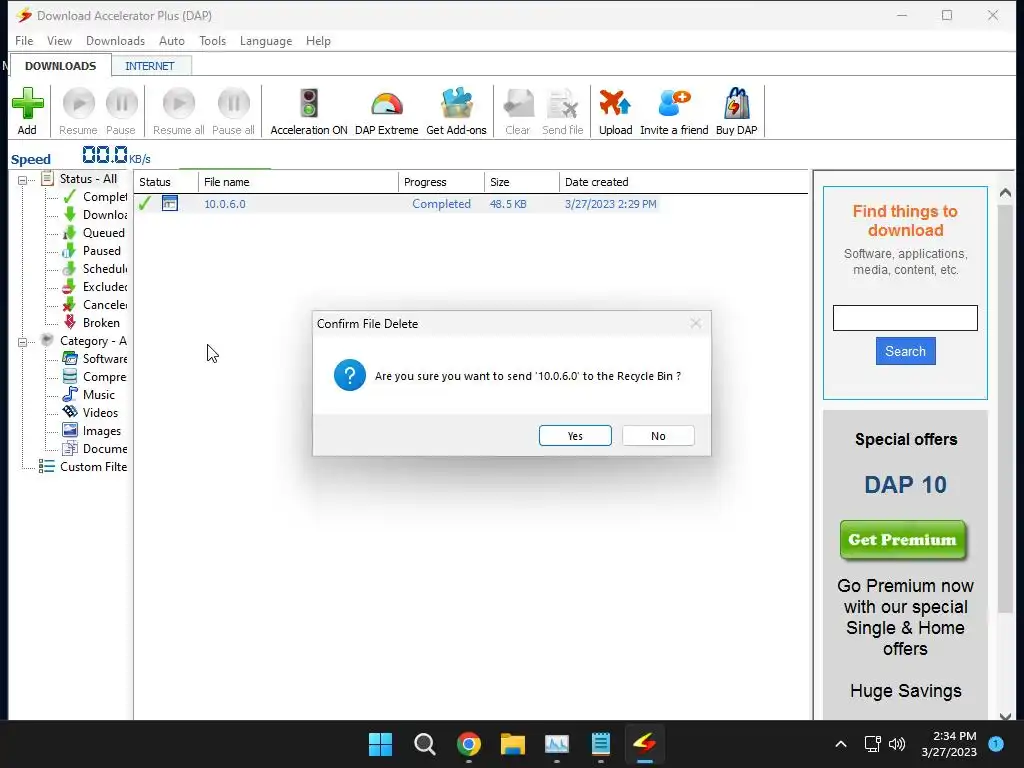This screenshot has height=768, width=1024.
Task: Open taskbar Search icon
Action: click(x=424, y=744)
